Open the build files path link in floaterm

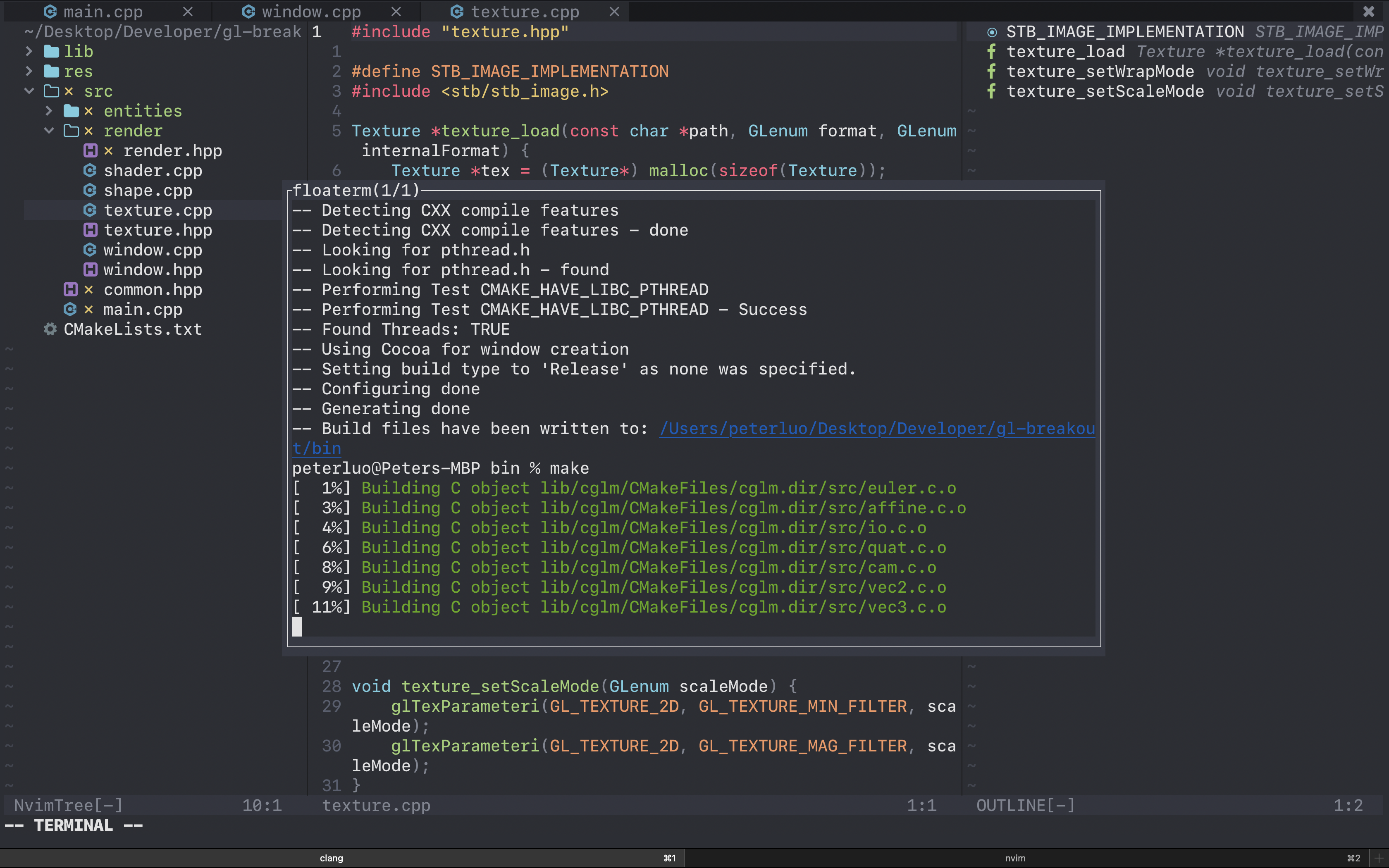click(877, 429)
